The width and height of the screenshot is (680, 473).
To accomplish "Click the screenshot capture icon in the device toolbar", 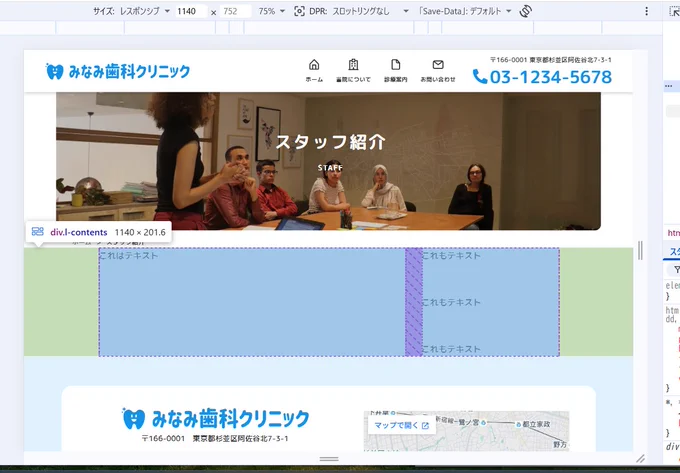I will click(x=299, y=11).
